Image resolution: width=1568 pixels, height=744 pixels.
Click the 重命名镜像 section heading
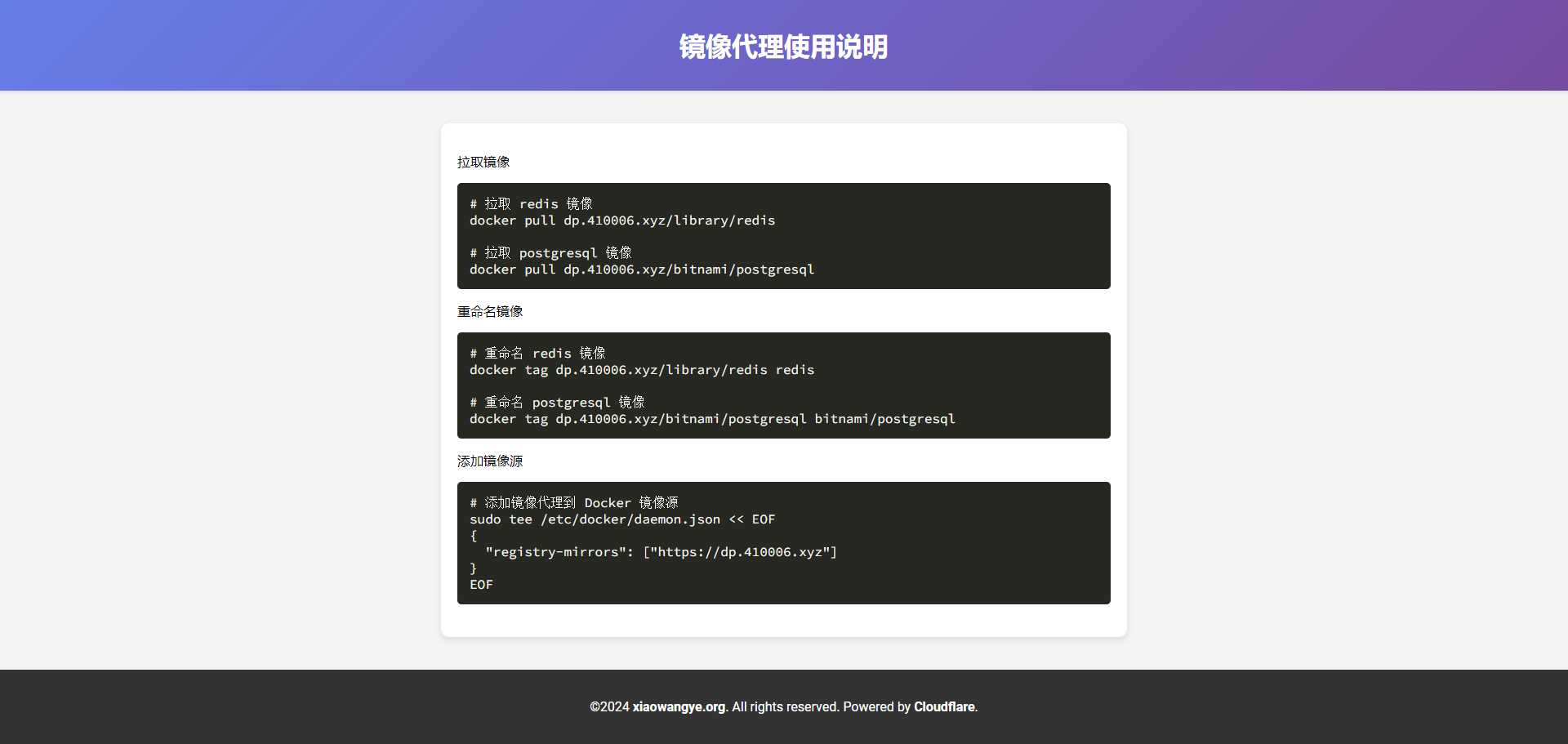tap(490, 311)
